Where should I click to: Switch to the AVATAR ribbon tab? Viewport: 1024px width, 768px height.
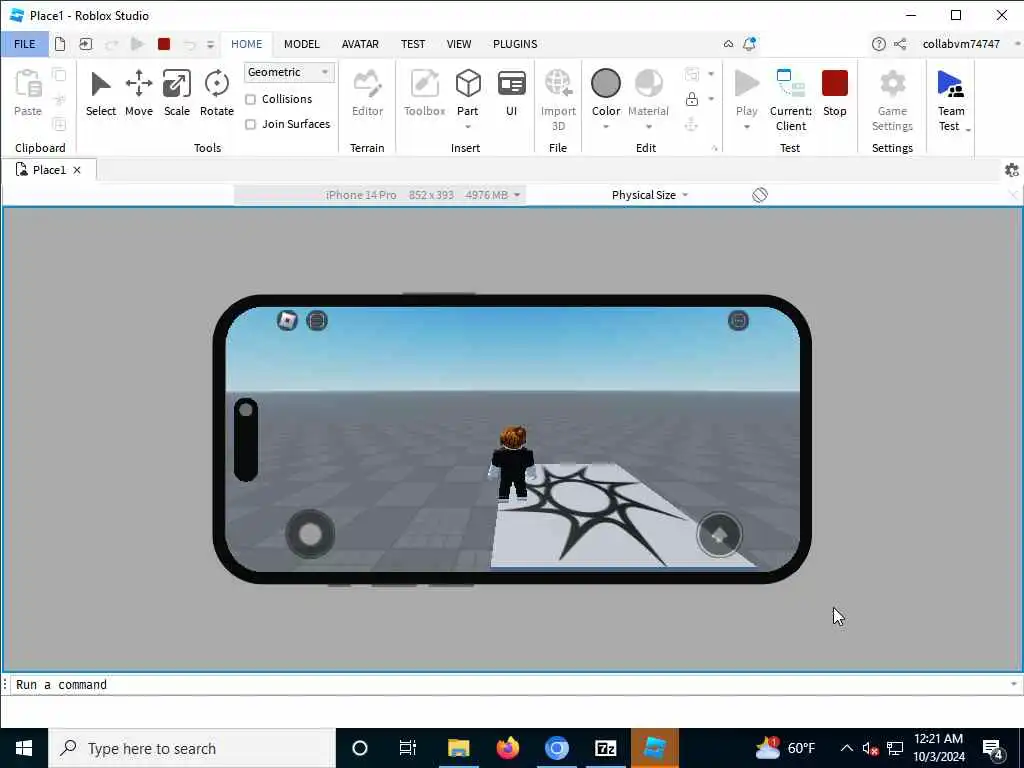(360, 44)
